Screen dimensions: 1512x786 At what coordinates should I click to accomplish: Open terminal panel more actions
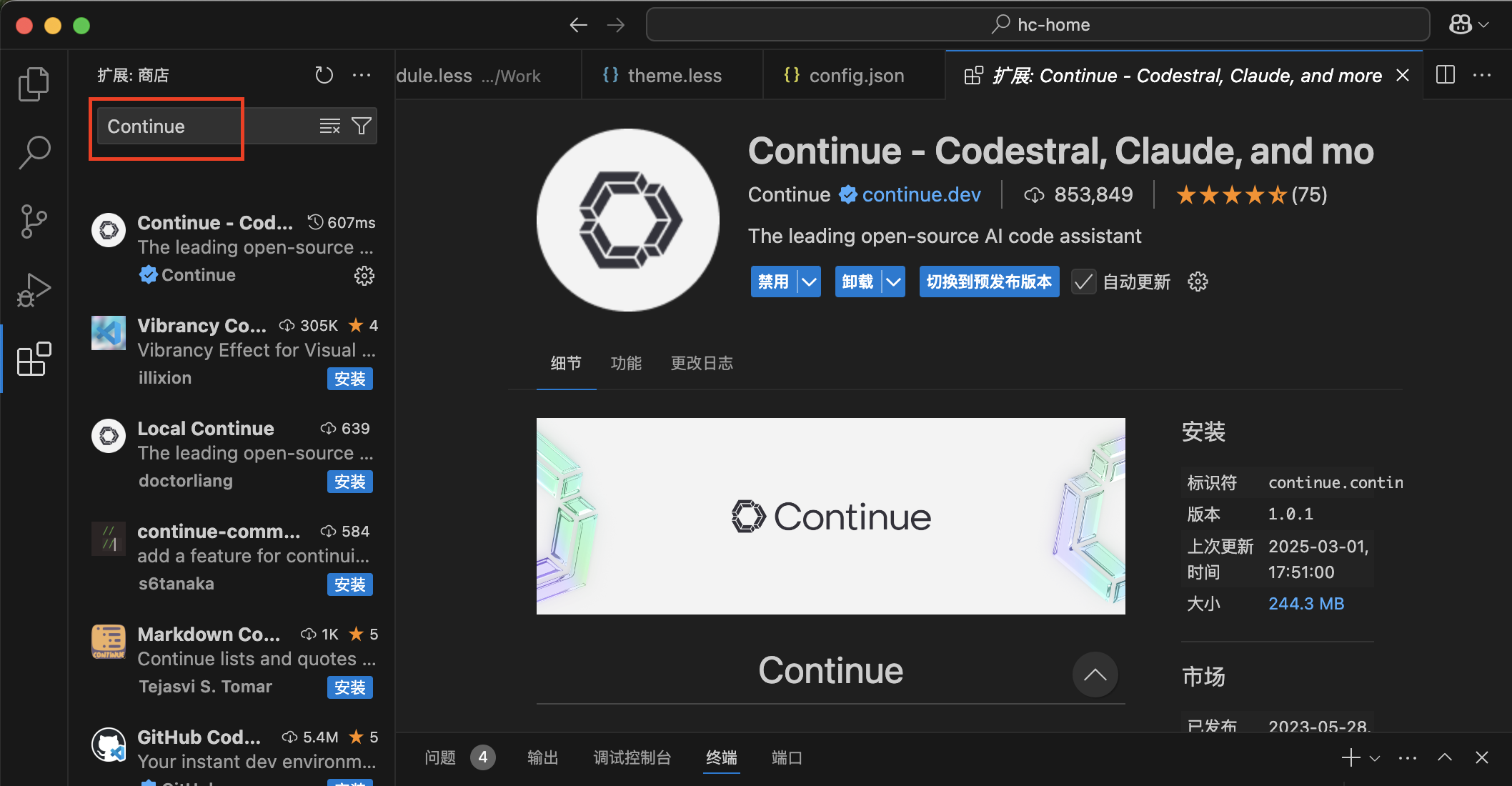point(1408,757)
